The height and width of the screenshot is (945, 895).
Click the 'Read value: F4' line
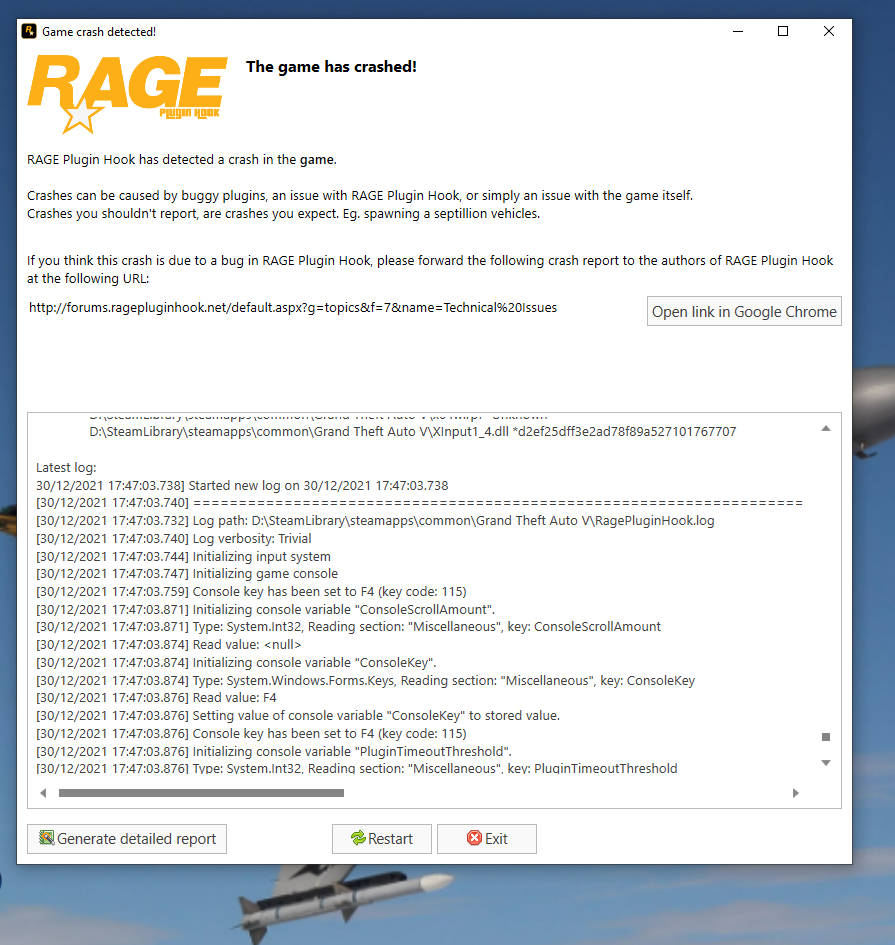pyautogui.click(x=156, y=698)
